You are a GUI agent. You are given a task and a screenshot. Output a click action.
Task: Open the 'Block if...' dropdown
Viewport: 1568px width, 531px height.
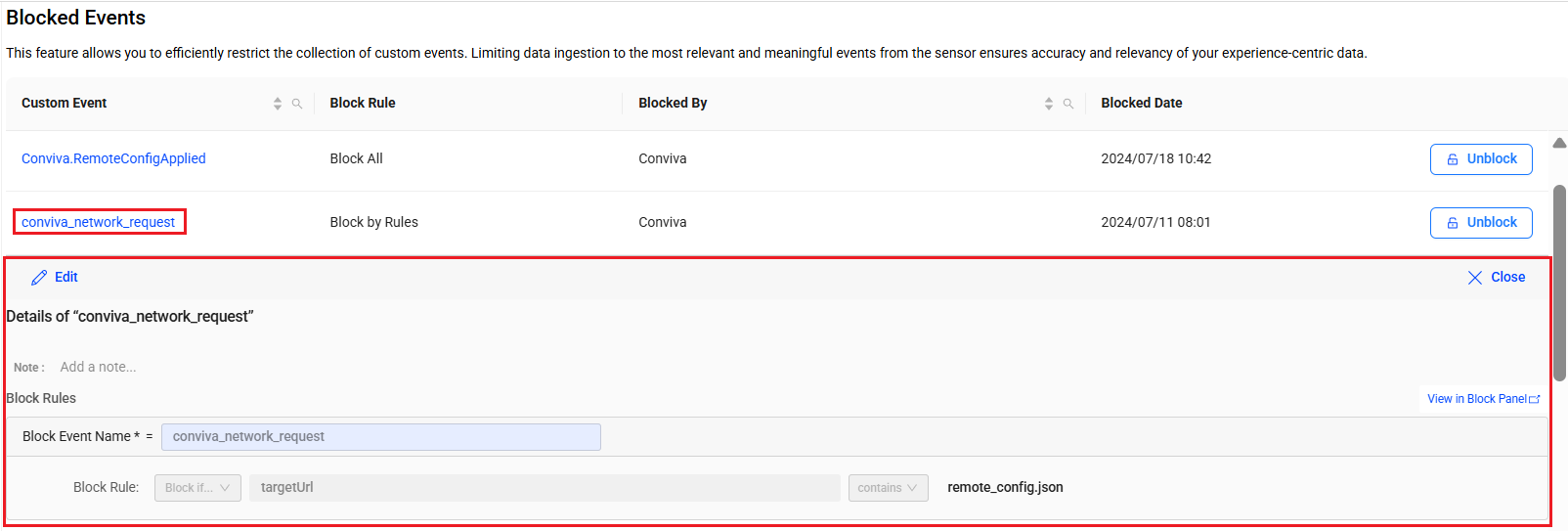[197, 488]
